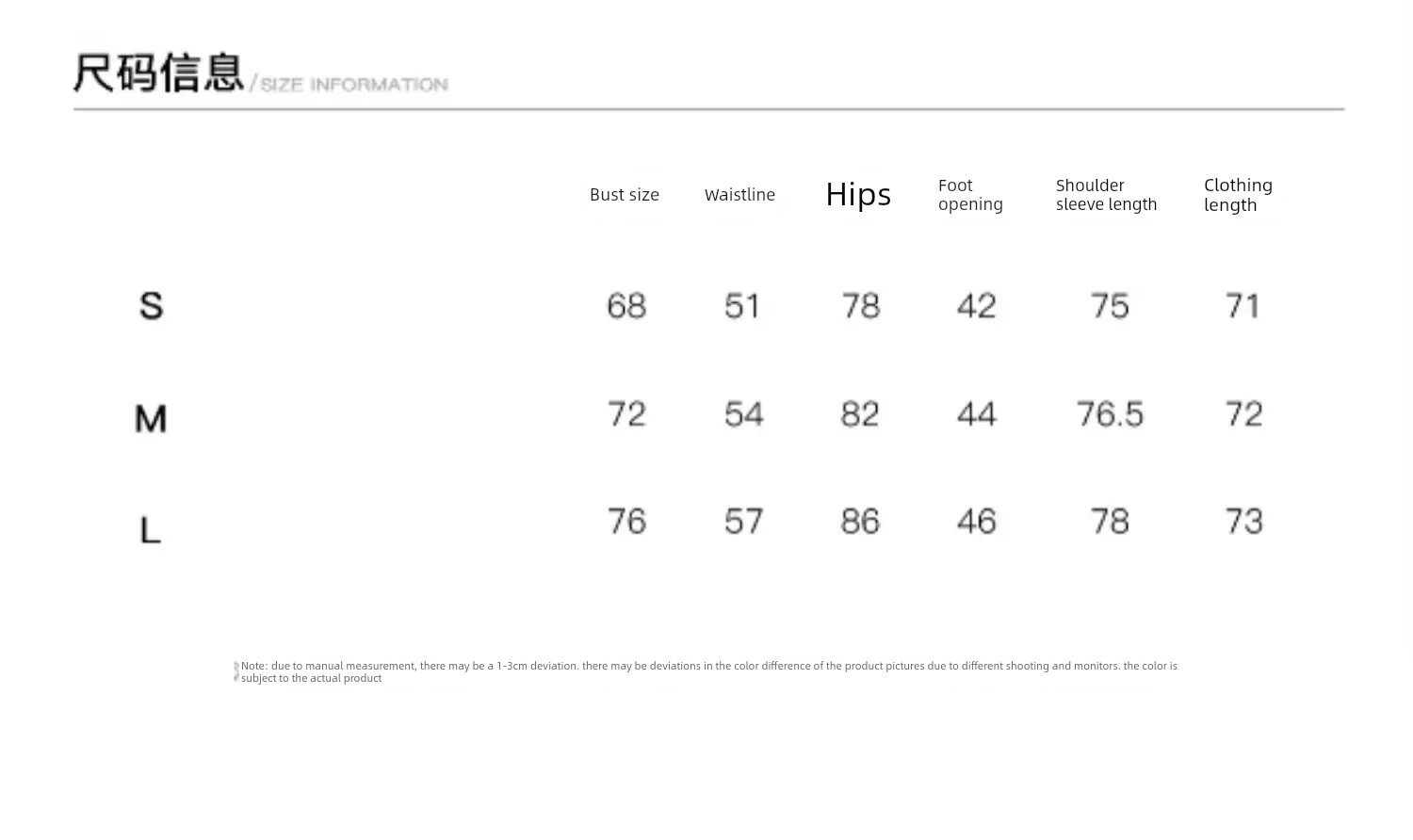Select the Hips column header
The image size is (1413, 840).
click(858, 195)
